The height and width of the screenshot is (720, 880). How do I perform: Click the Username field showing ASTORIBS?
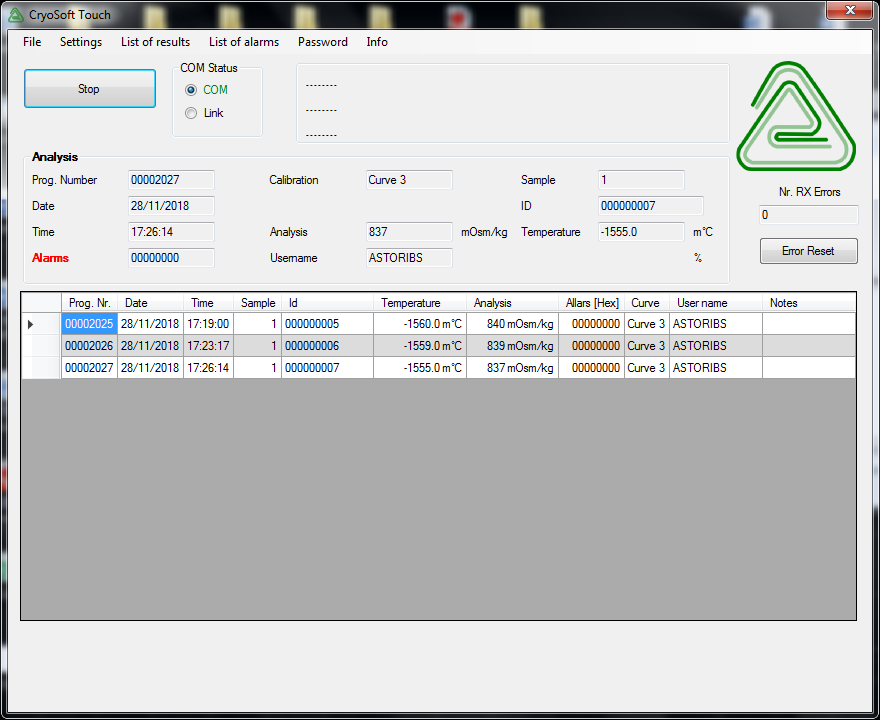(409, 258)
